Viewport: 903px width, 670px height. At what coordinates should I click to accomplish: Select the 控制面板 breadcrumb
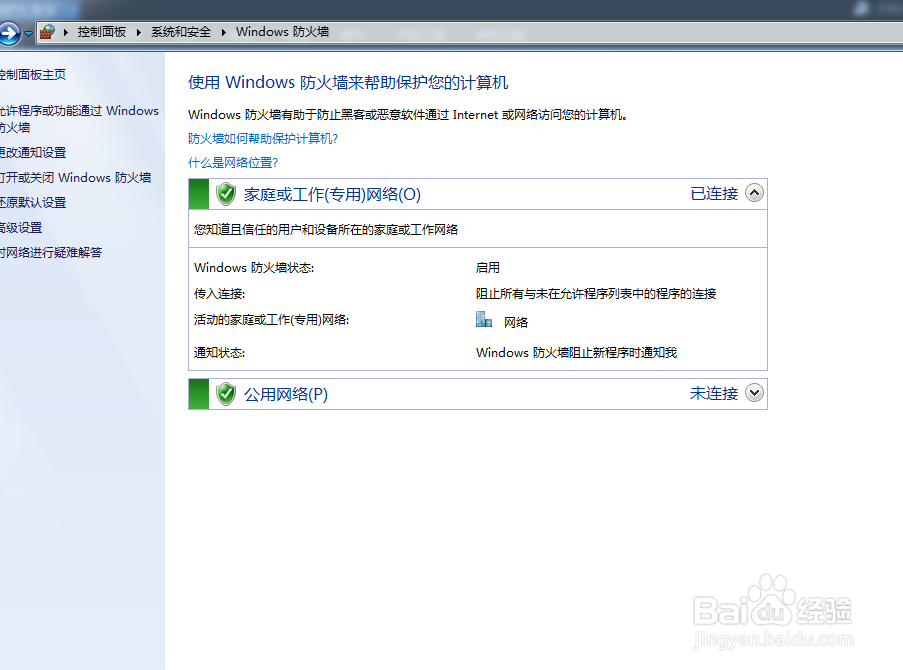tap(102, 32)
